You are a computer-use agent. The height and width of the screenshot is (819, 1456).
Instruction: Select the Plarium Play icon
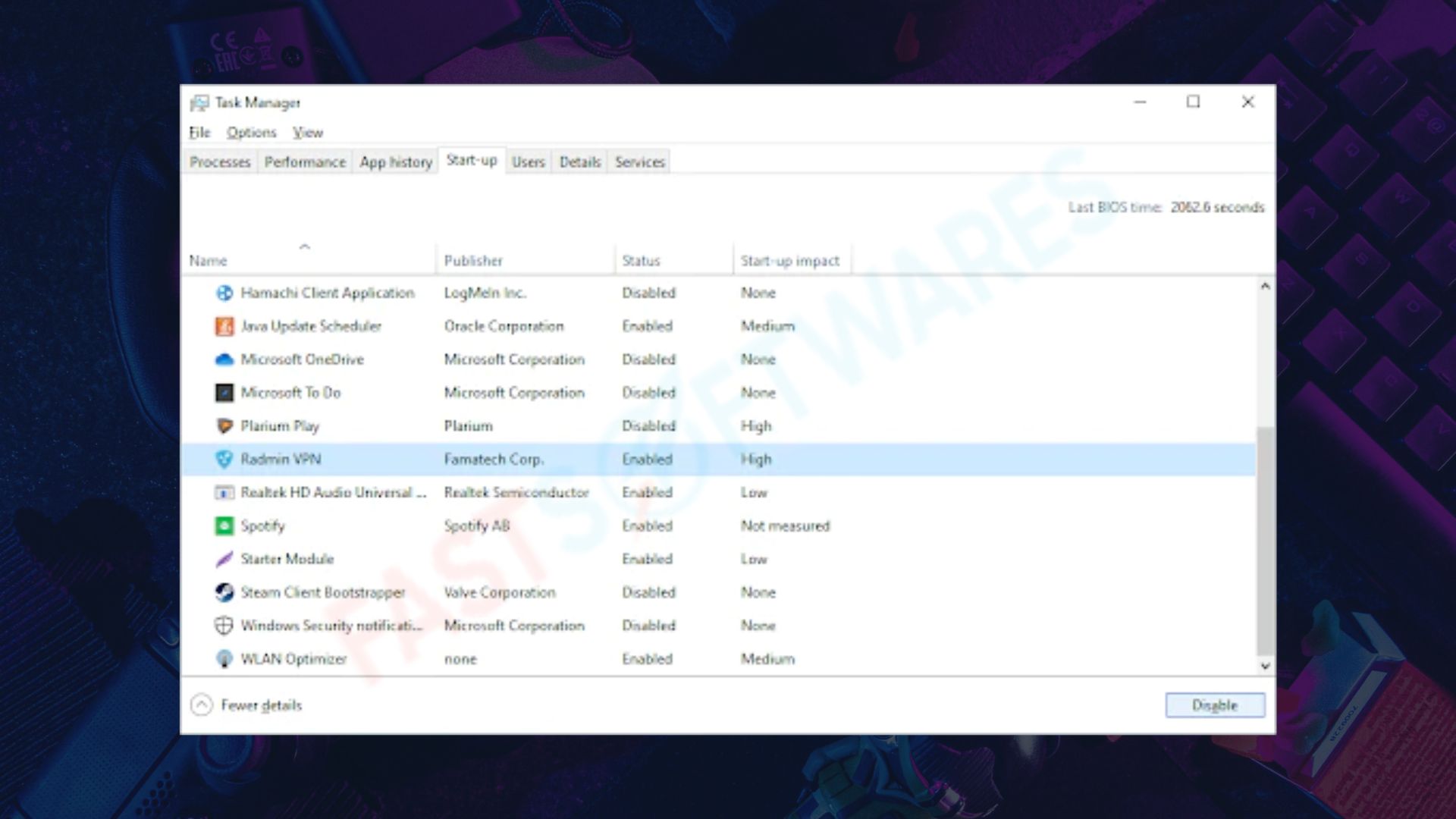tap(224, 426)
